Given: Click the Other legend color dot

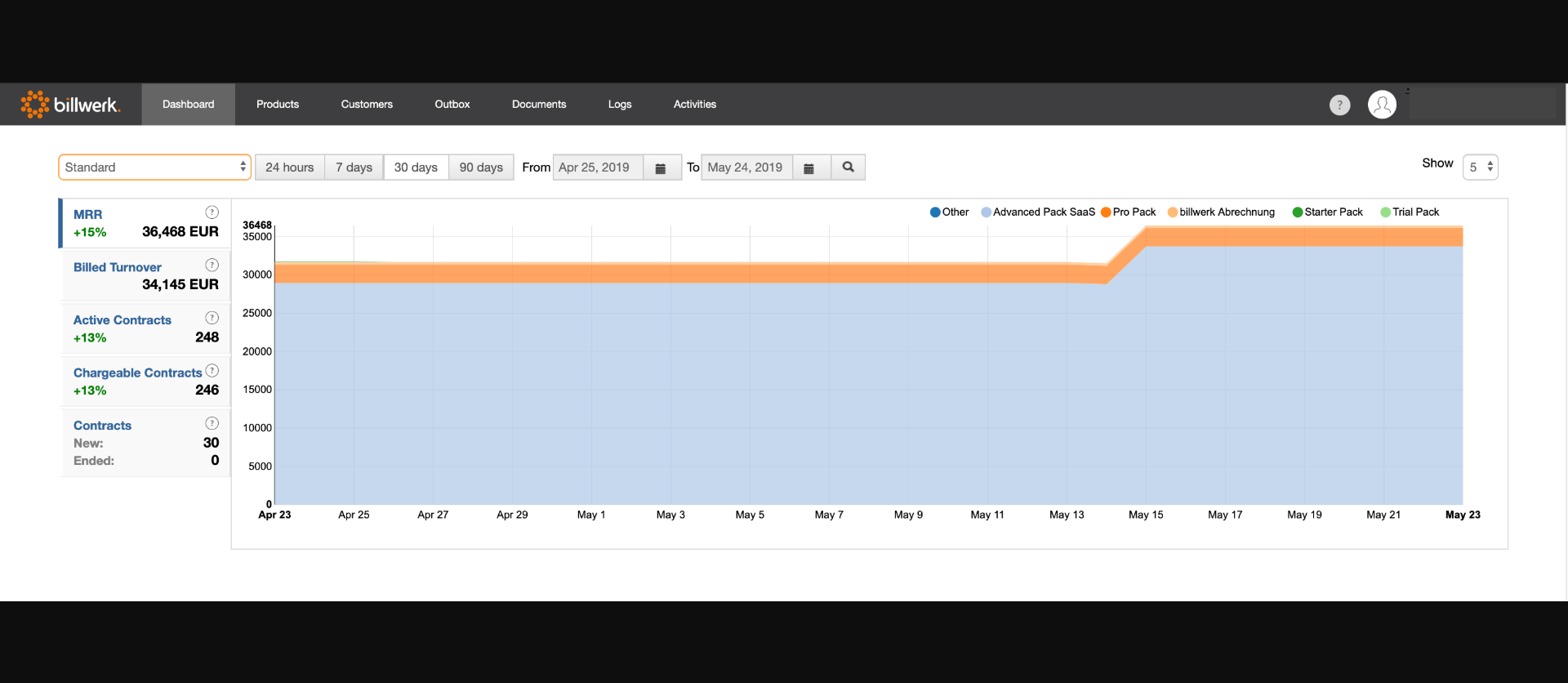Looking at the screenshot, I should tap(935, 212).
